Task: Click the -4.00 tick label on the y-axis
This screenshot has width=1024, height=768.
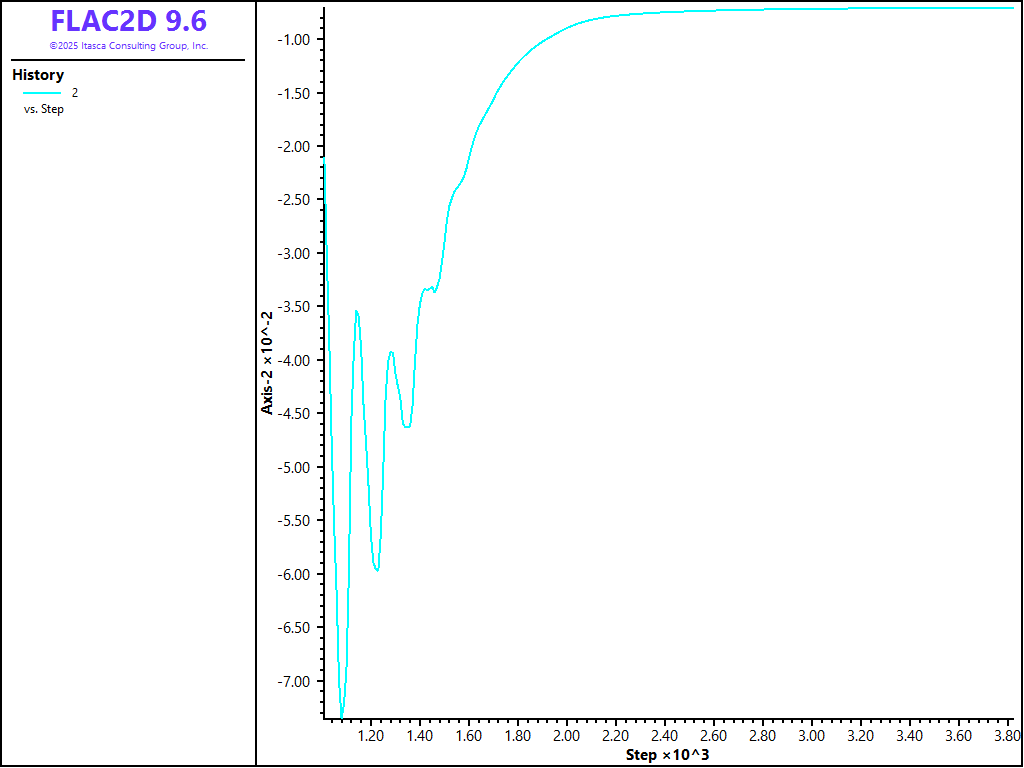Action: click(298, 360)
